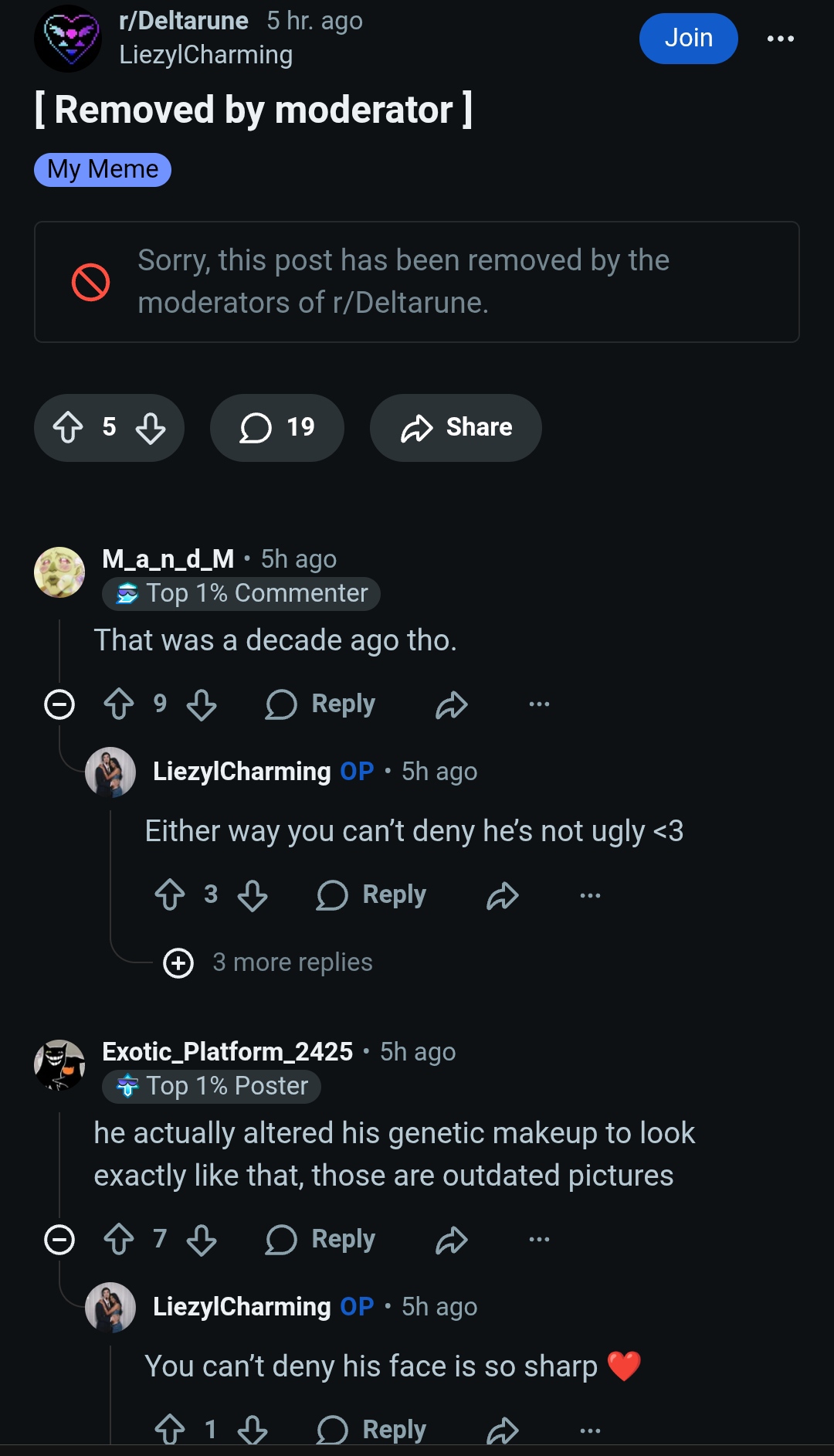Select the My Meme flair tag

103,169
